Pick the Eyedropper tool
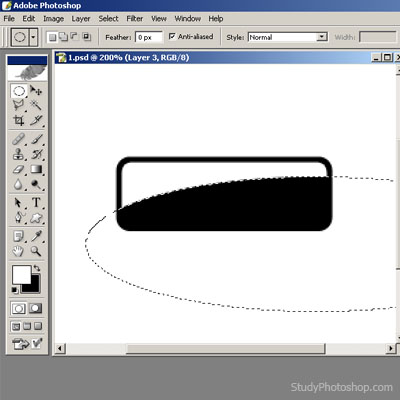 pyautogui.click(x=36, y=236)
